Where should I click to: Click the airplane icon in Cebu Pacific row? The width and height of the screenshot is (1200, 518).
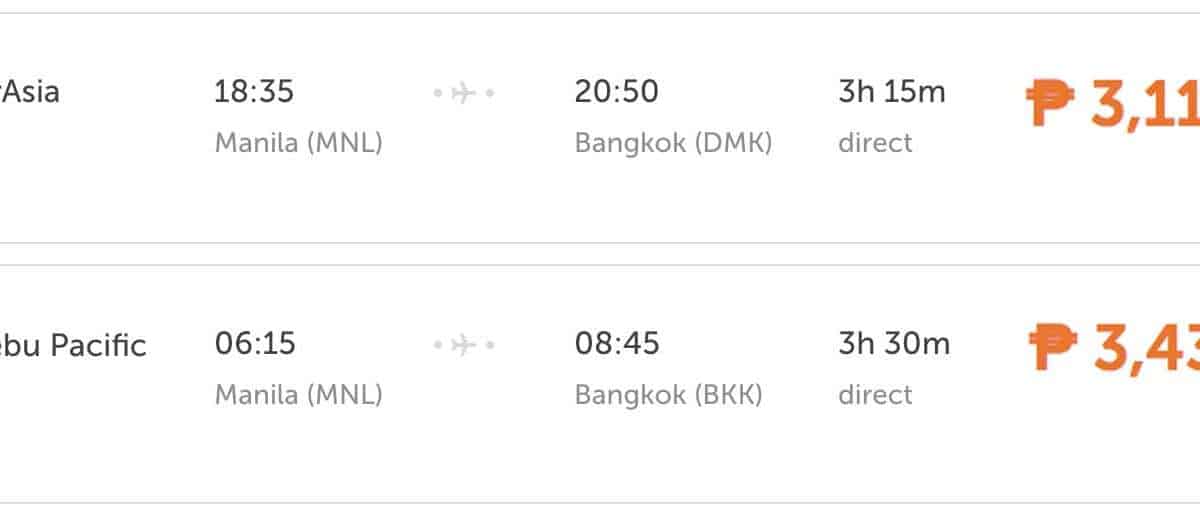[463, 345]
